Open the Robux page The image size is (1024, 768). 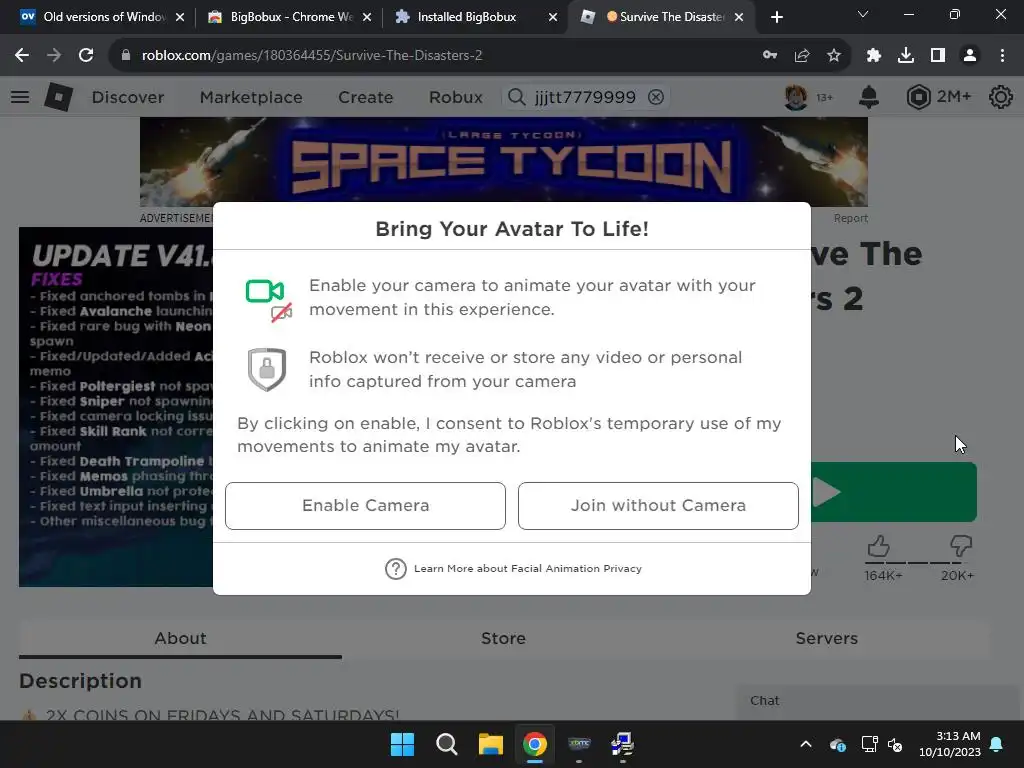coord(456,97)
